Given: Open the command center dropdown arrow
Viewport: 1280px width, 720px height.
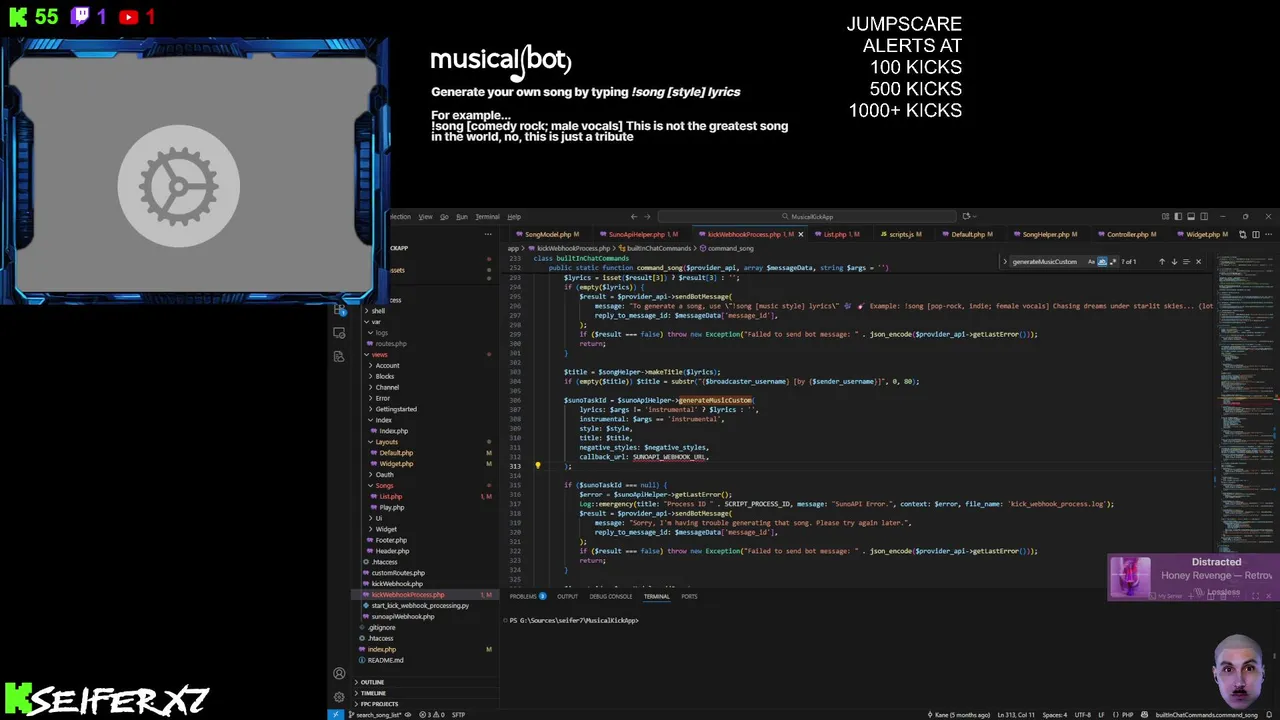Looking at the screenshot, I should [x=974, y=216].
